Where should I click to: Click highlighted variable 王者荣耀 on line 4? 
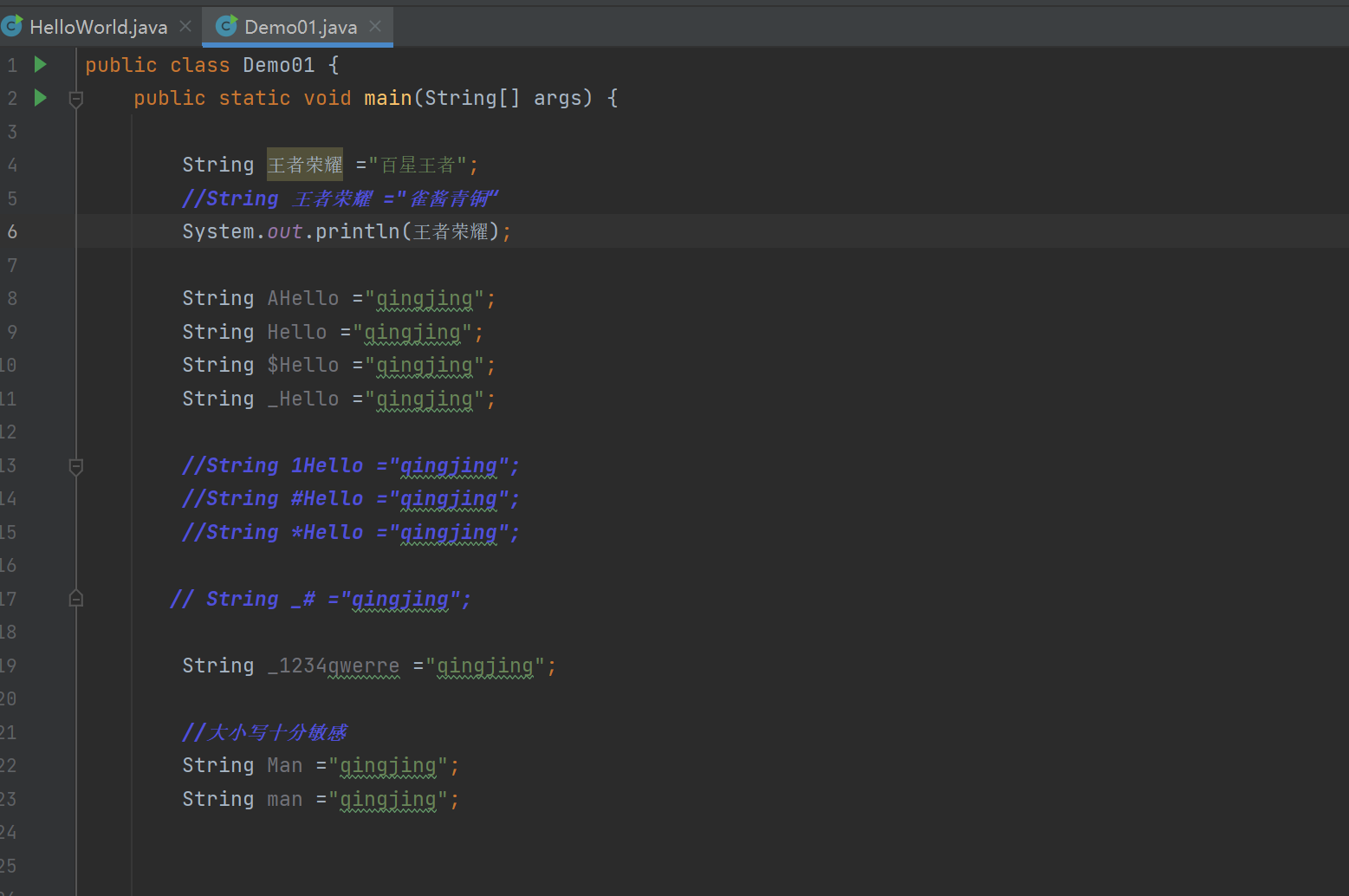point(305,165)
